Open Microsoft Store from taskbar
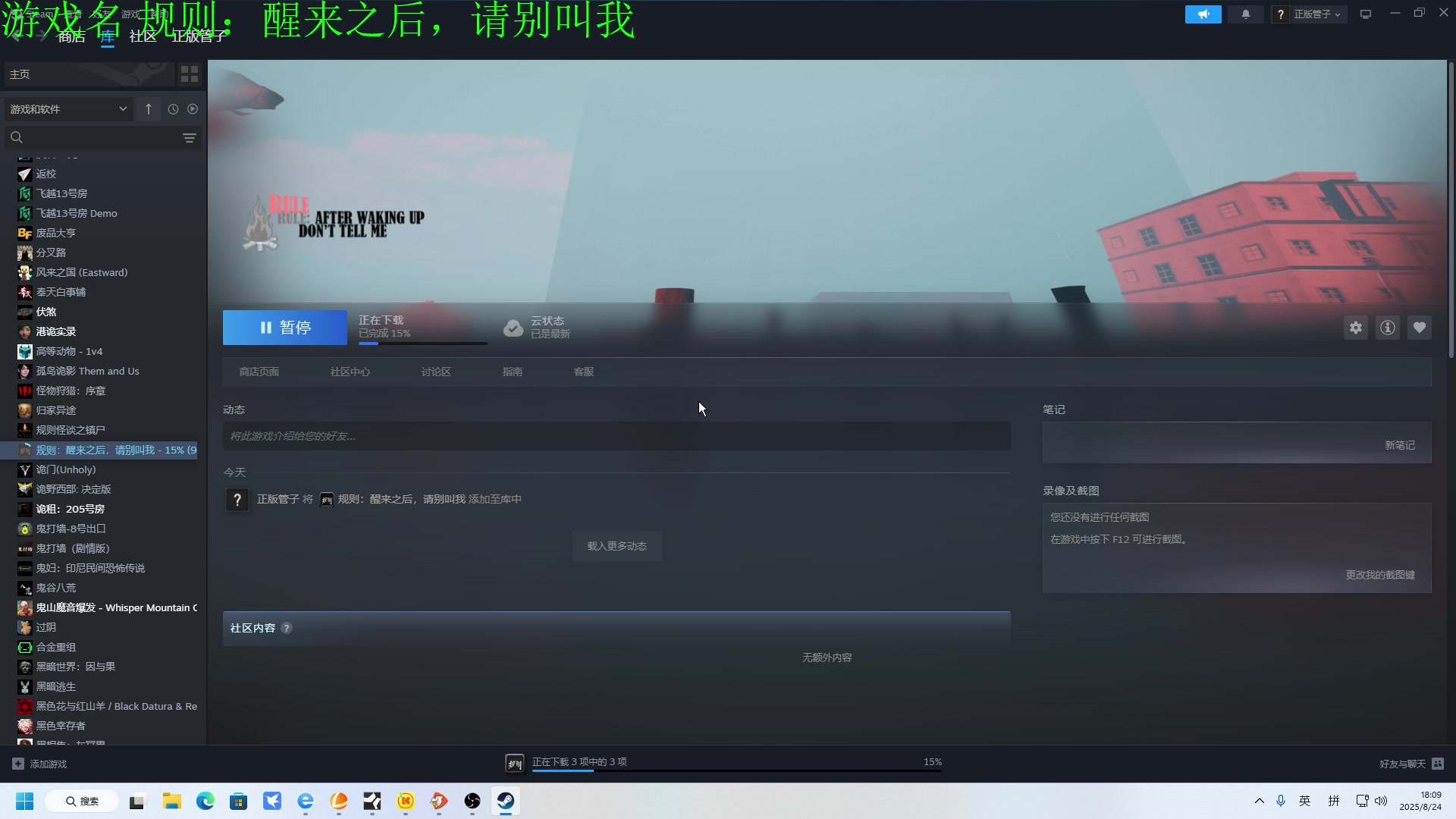Image resolution: width=1456 pixels, height=819 pixels. (239, 802)
